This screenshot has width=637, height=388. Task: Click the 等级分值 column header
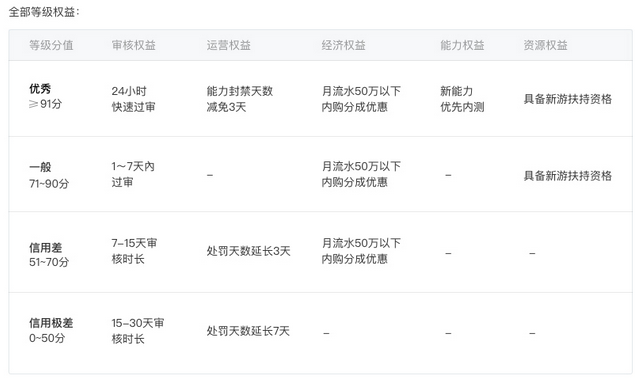51,45
